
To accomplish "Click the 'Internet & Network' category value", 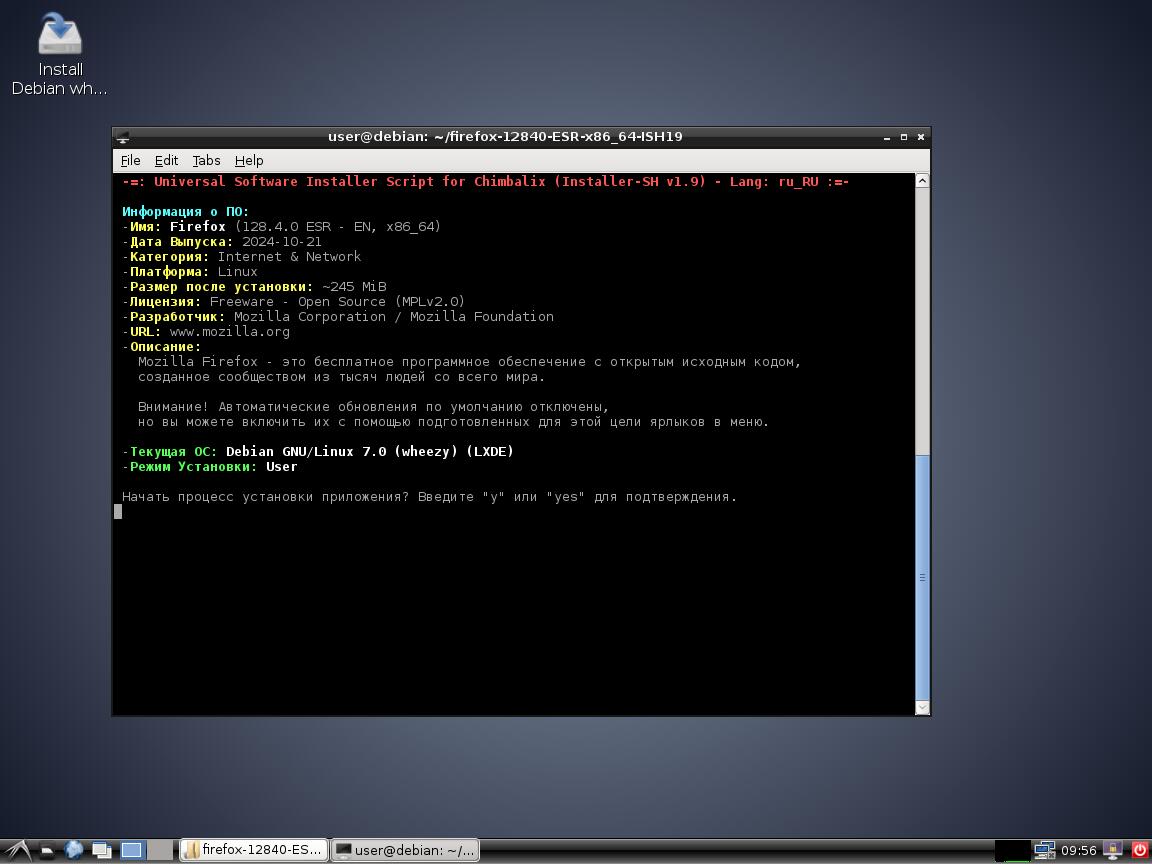I will point(289,256).
